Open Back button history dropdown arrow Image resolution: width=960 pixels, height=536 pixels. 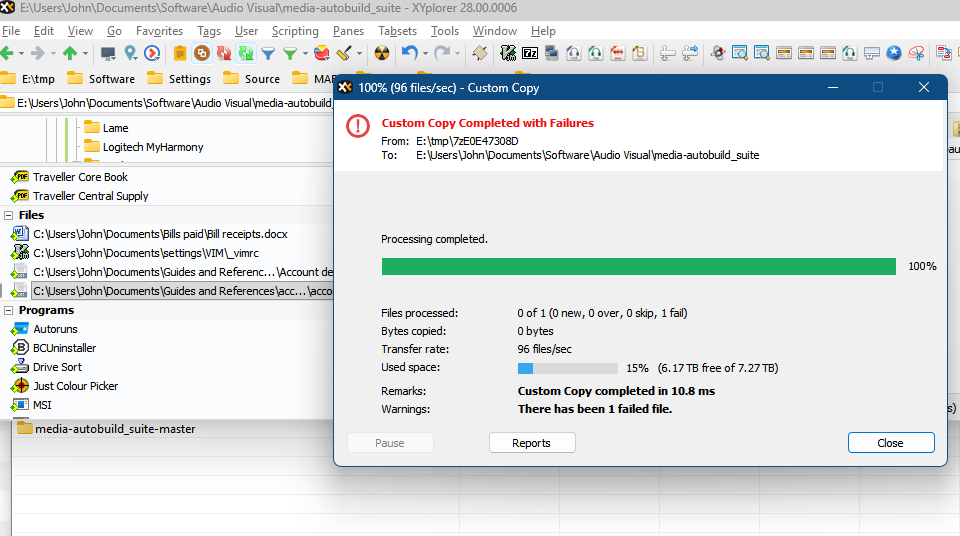[x=21, y=54]
